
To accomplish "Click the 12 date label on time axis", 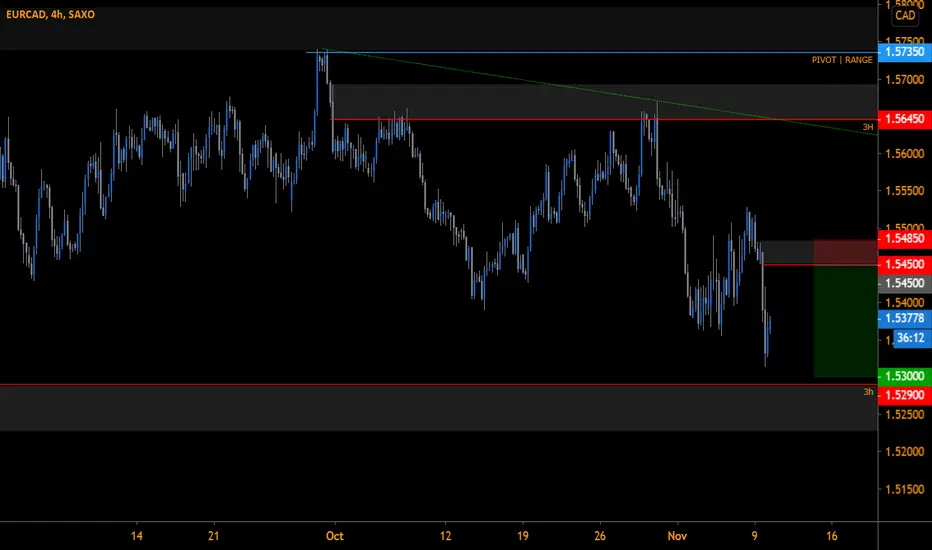I will pos(445,536).
